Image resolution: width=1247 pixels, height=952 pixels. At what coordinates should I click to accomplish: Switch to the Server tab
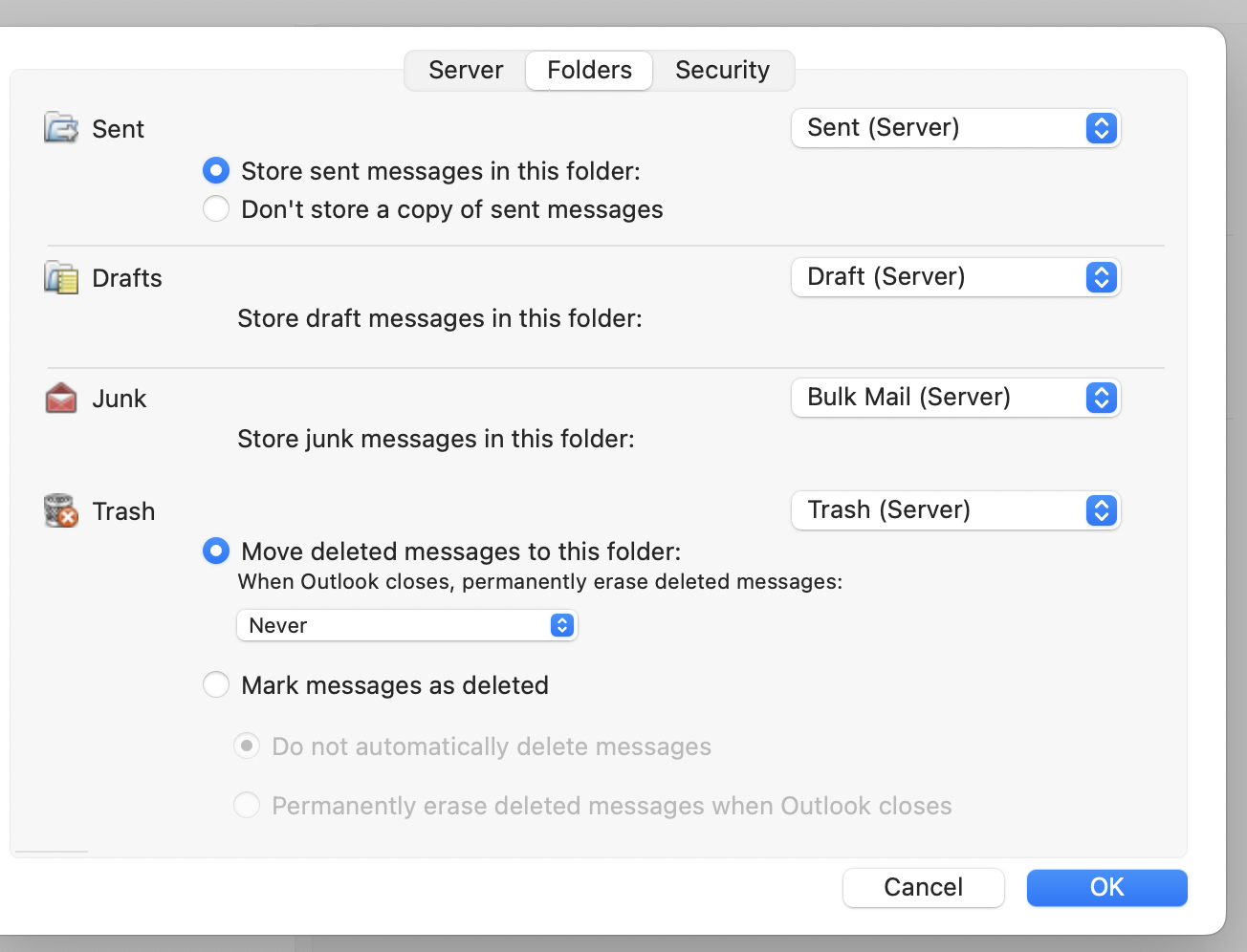466,70
